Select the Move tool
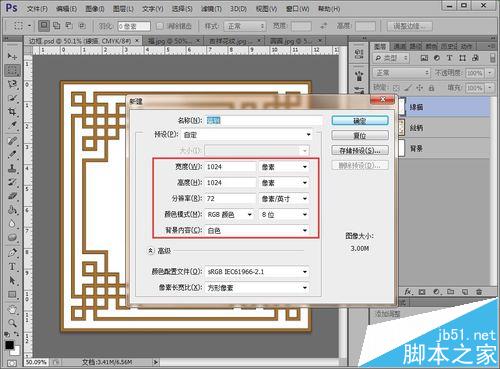The image size is (500, 369). (x=12, y=56)
